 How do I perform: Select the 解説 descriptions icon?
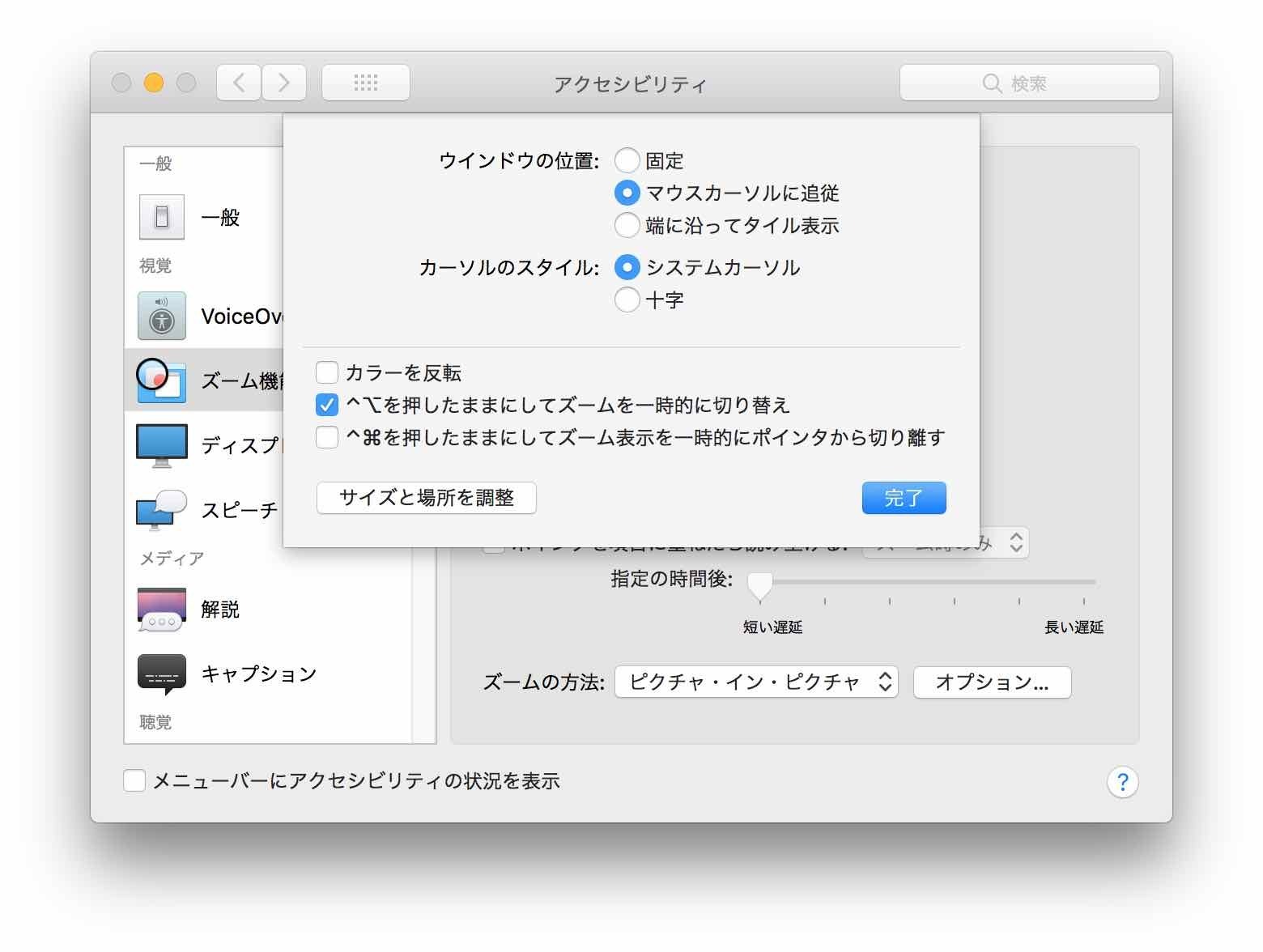pyautogui.click(x=162, y=609)
